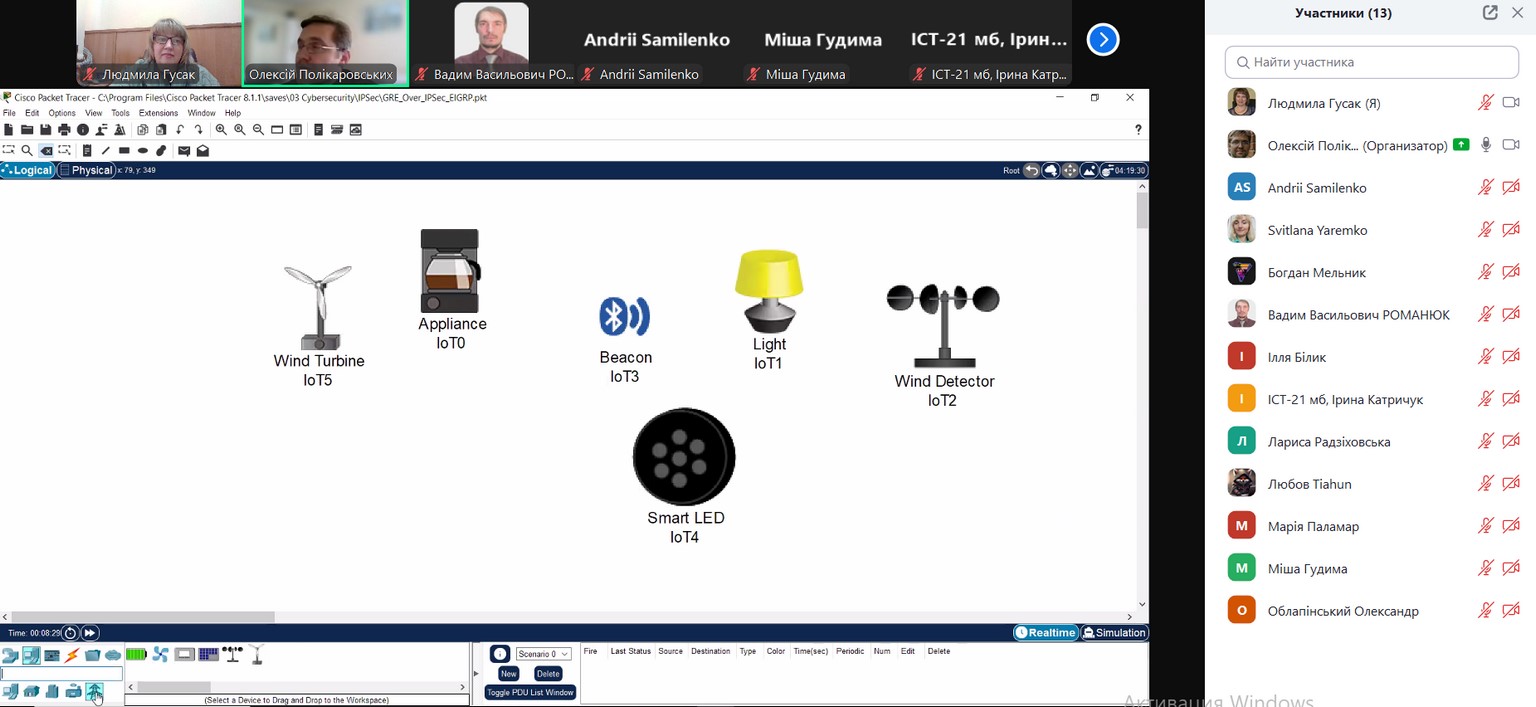
Task: Click the Print toolbar icon
Action: click(x=65, y=130)
